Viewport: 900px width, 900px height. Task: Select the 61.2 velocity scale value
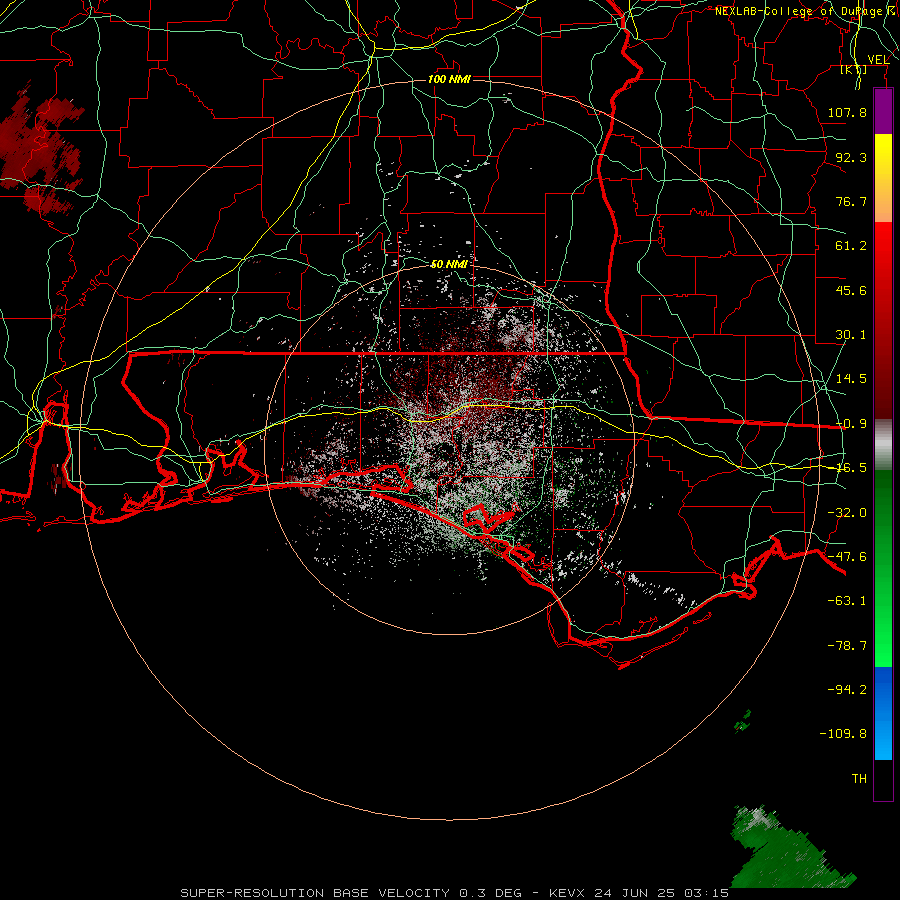(851, 246)
